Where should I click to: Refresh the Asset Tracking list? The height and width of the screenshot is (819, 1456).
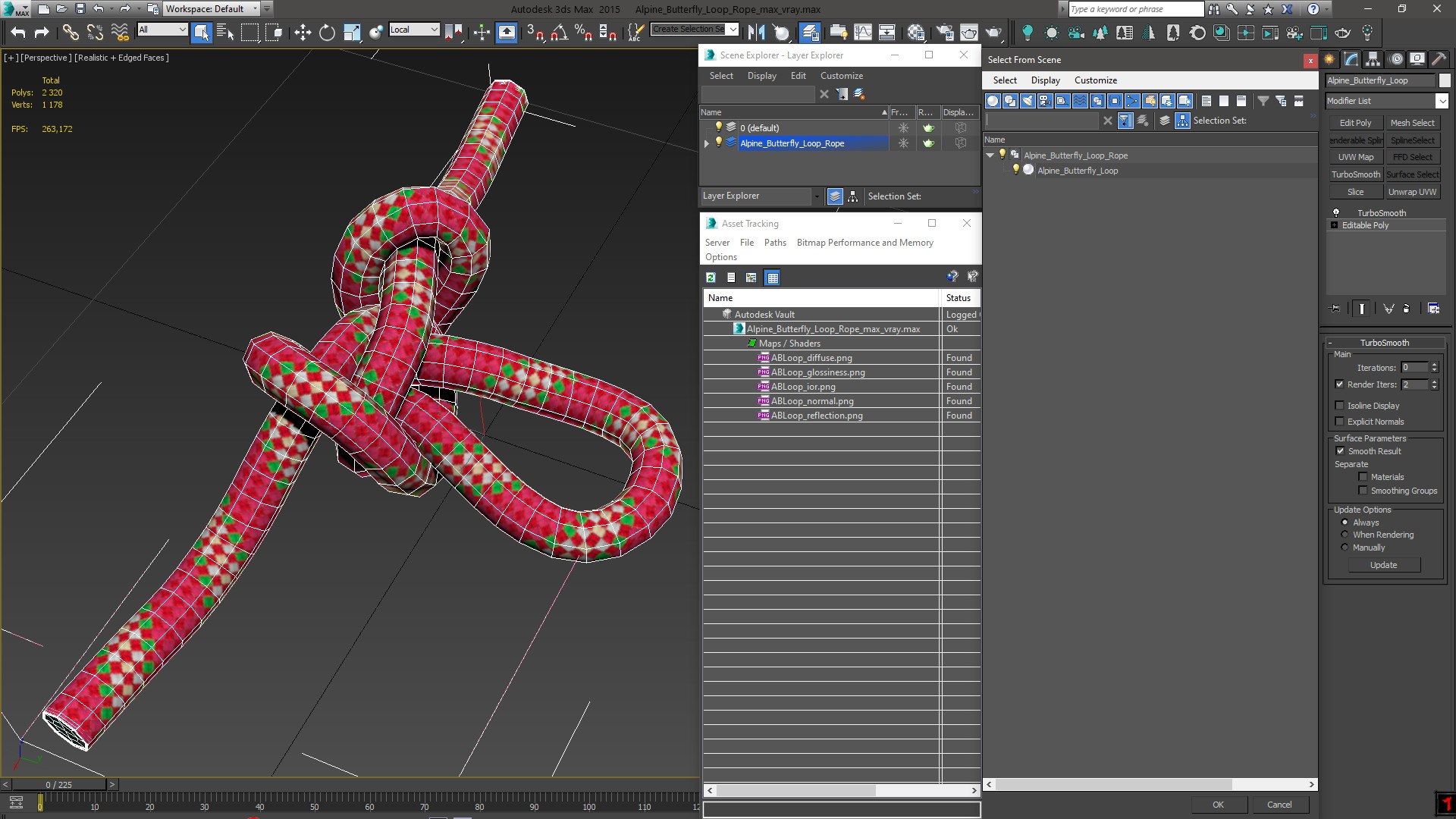pyautogui.click(x=711, y=278)
